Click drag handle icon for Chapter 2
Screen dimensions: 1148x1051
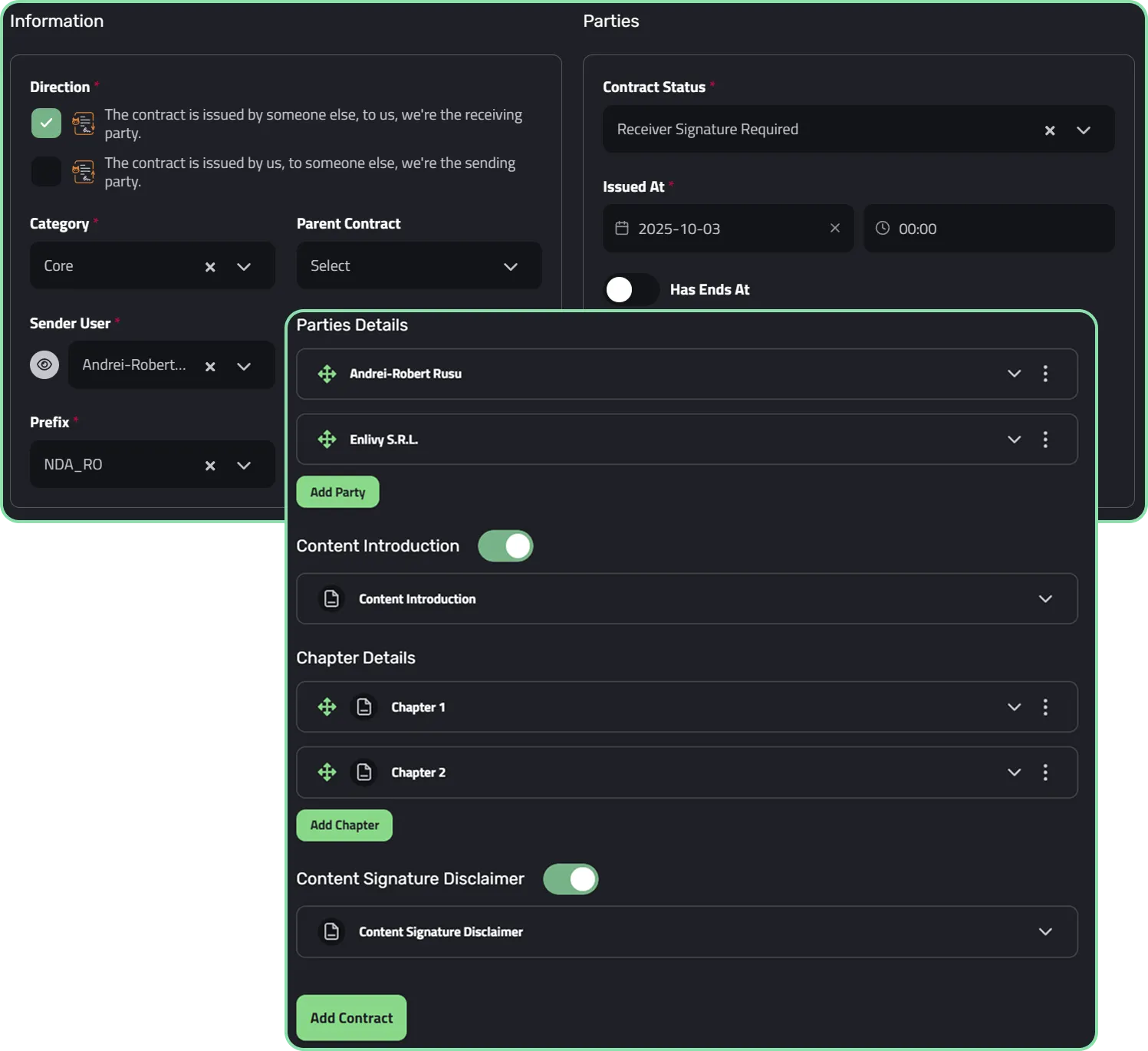click(x=327, y=772)
